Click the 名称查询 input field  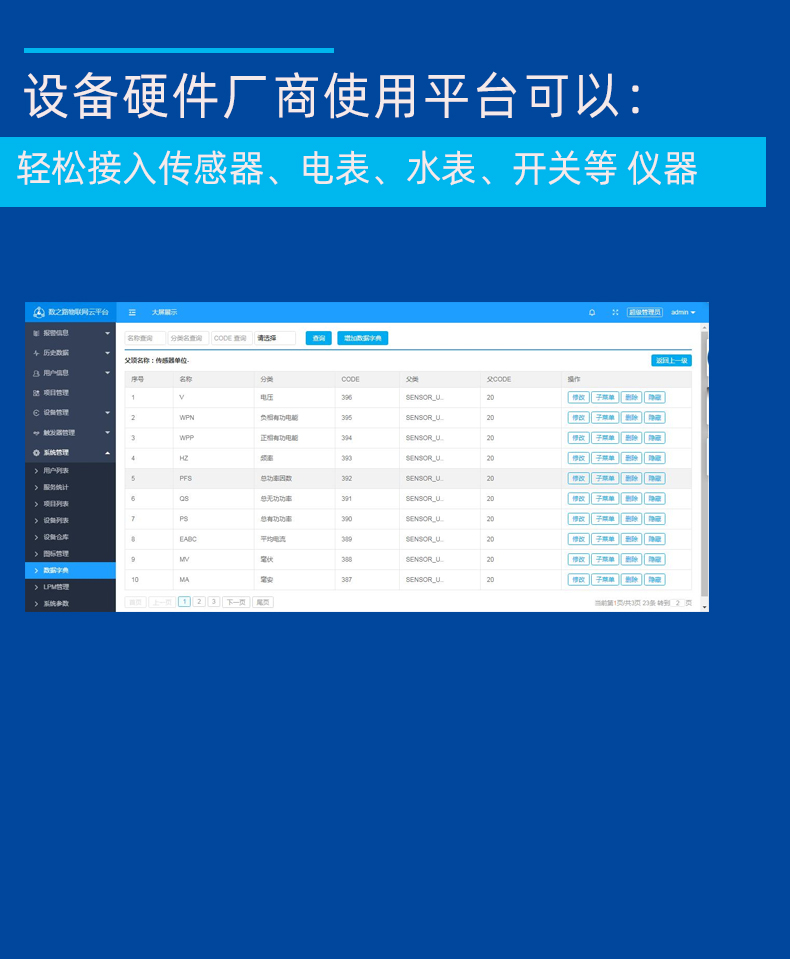(145, 339)
